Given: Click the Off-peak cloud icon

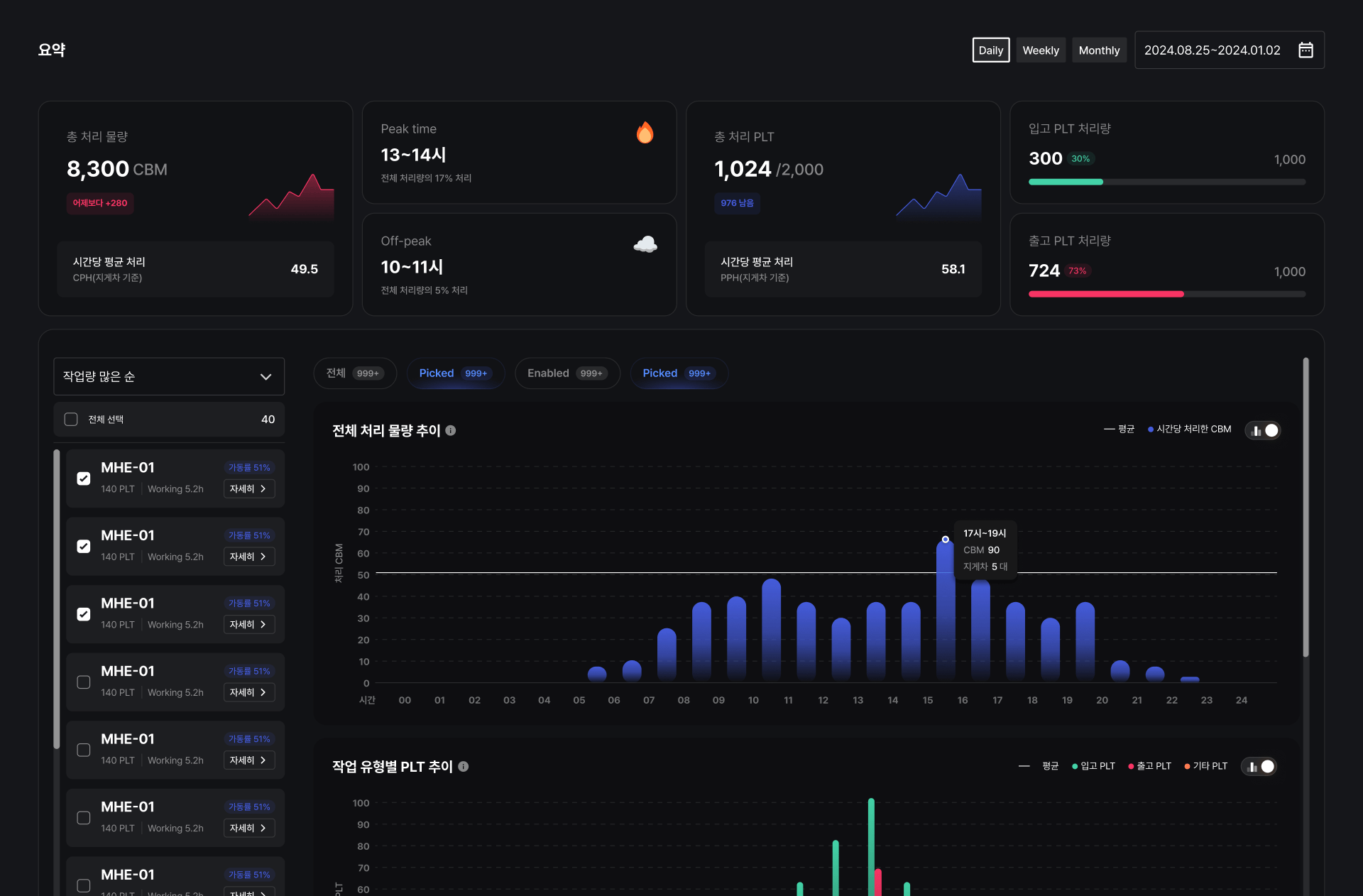Looking at the screenshot, I should [x=645, y=244].
